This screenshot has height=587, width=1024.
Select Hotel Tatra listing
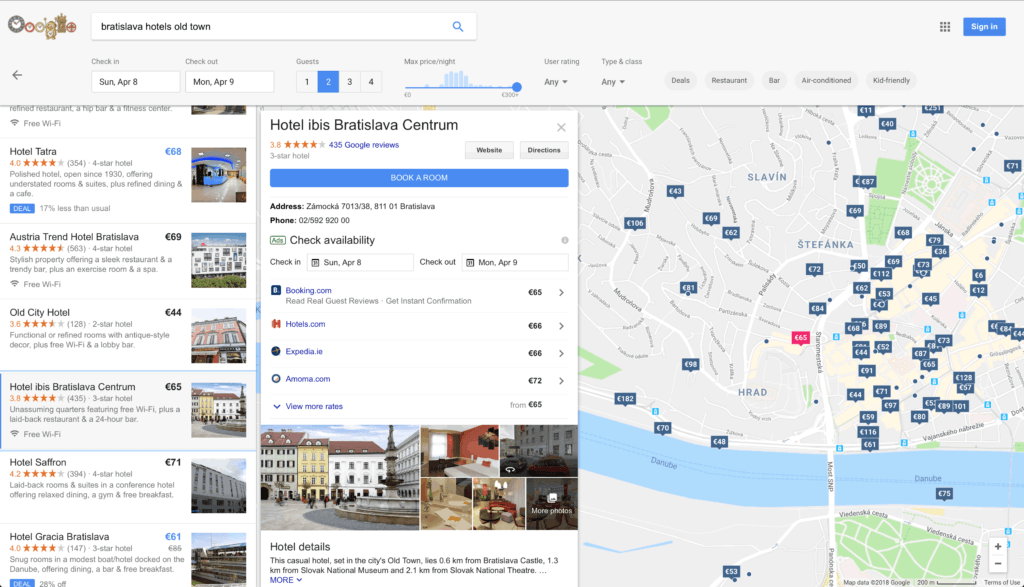[128, 179]
